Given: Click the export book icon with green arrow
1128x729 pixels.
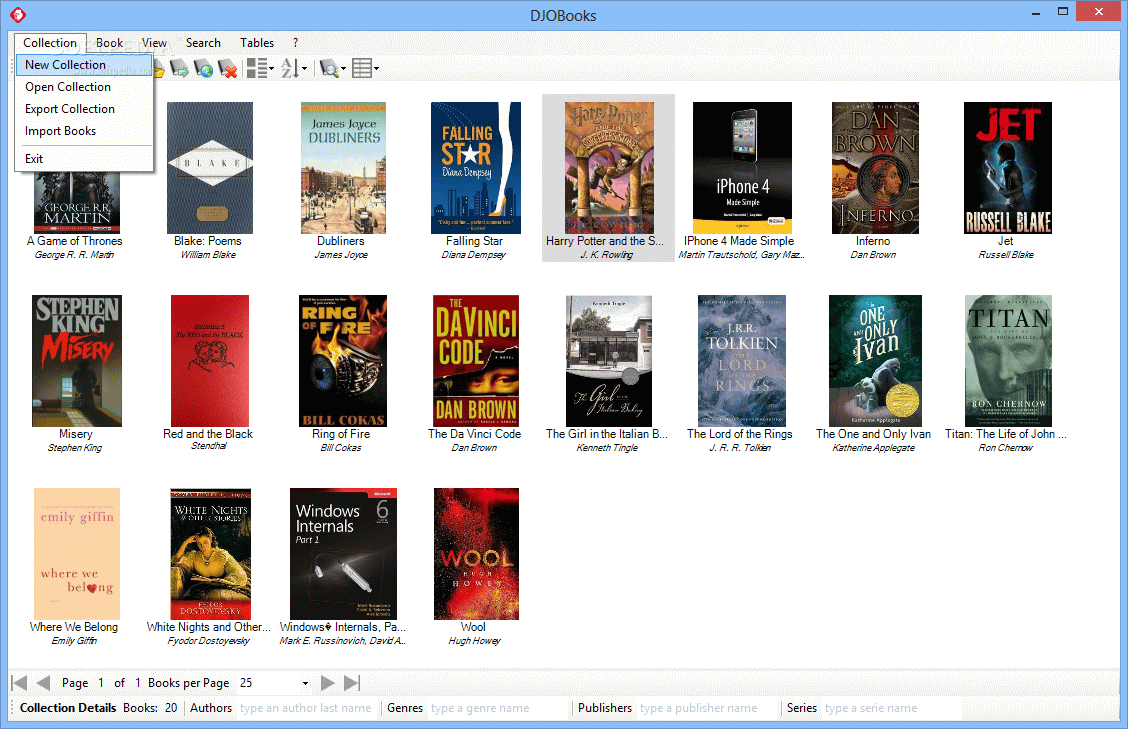Looking at the screenshot, I should point(179,68).
